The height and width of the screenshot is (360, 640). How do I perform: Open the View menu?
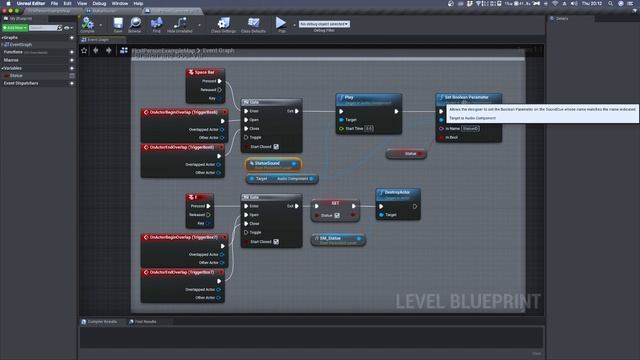(x=82, y=3)
